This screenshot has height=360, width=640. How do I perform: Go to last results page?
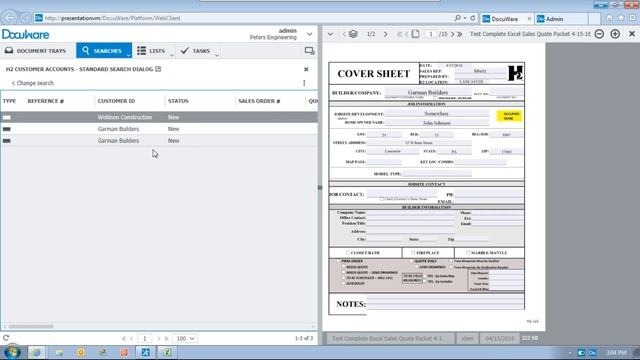tap(166, 338)
